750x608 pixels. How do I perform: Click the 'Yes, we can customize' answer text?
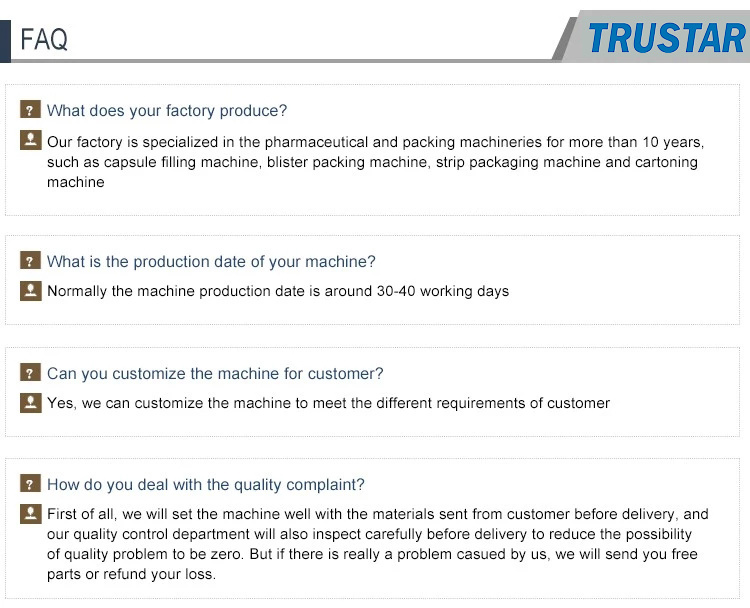[x=328, y=403]
